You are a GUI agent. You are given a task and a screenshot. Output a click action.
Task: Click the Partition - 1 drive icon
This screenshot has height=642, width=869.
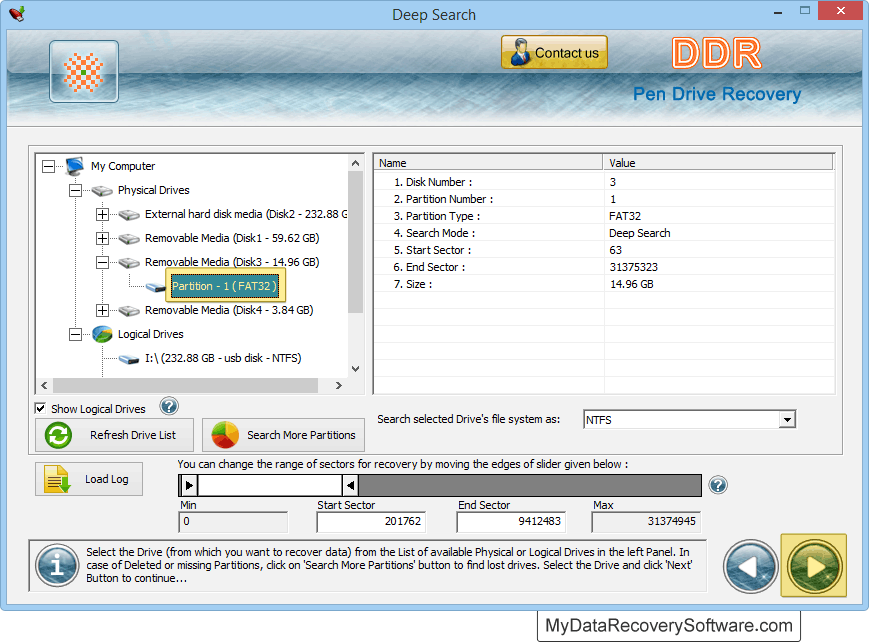pyautogui.click(x=156, y=287)
